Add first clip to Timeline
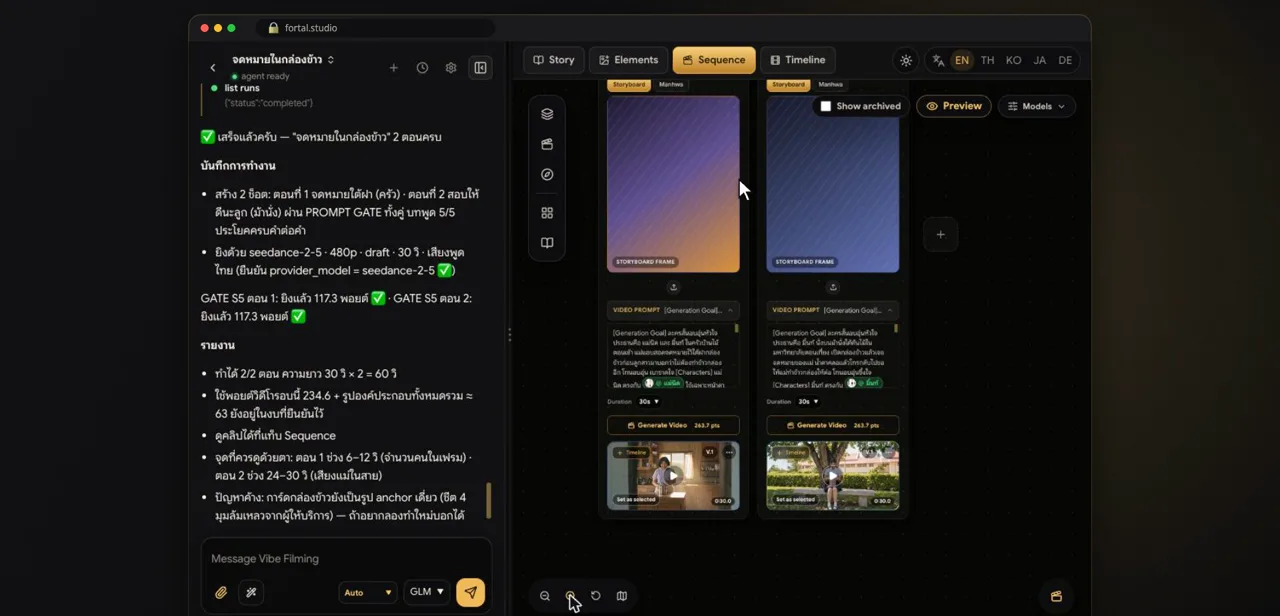This screenshot has width=1280, height=616. (632, 452)
